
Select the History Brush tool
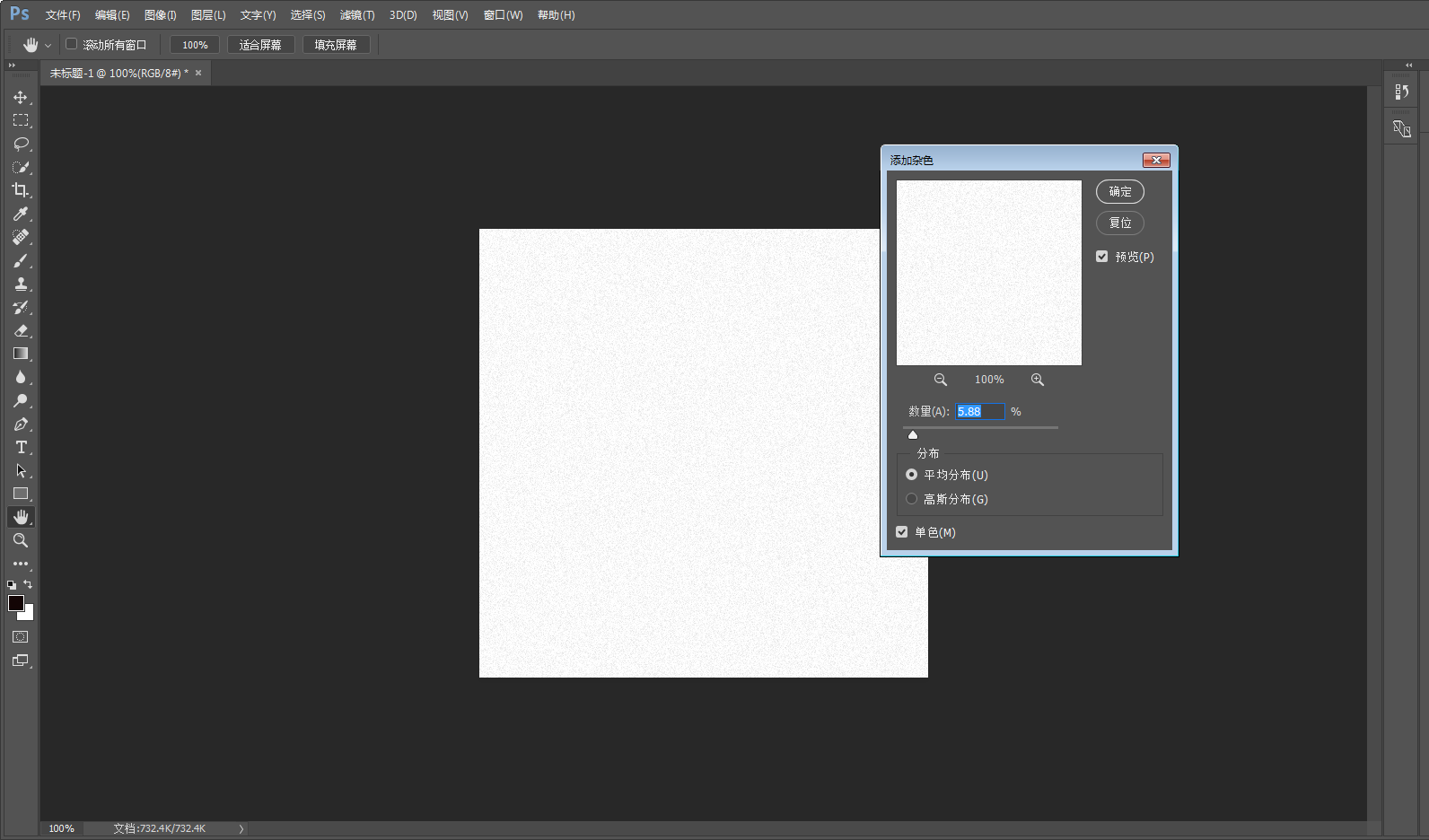click(21, 307)
